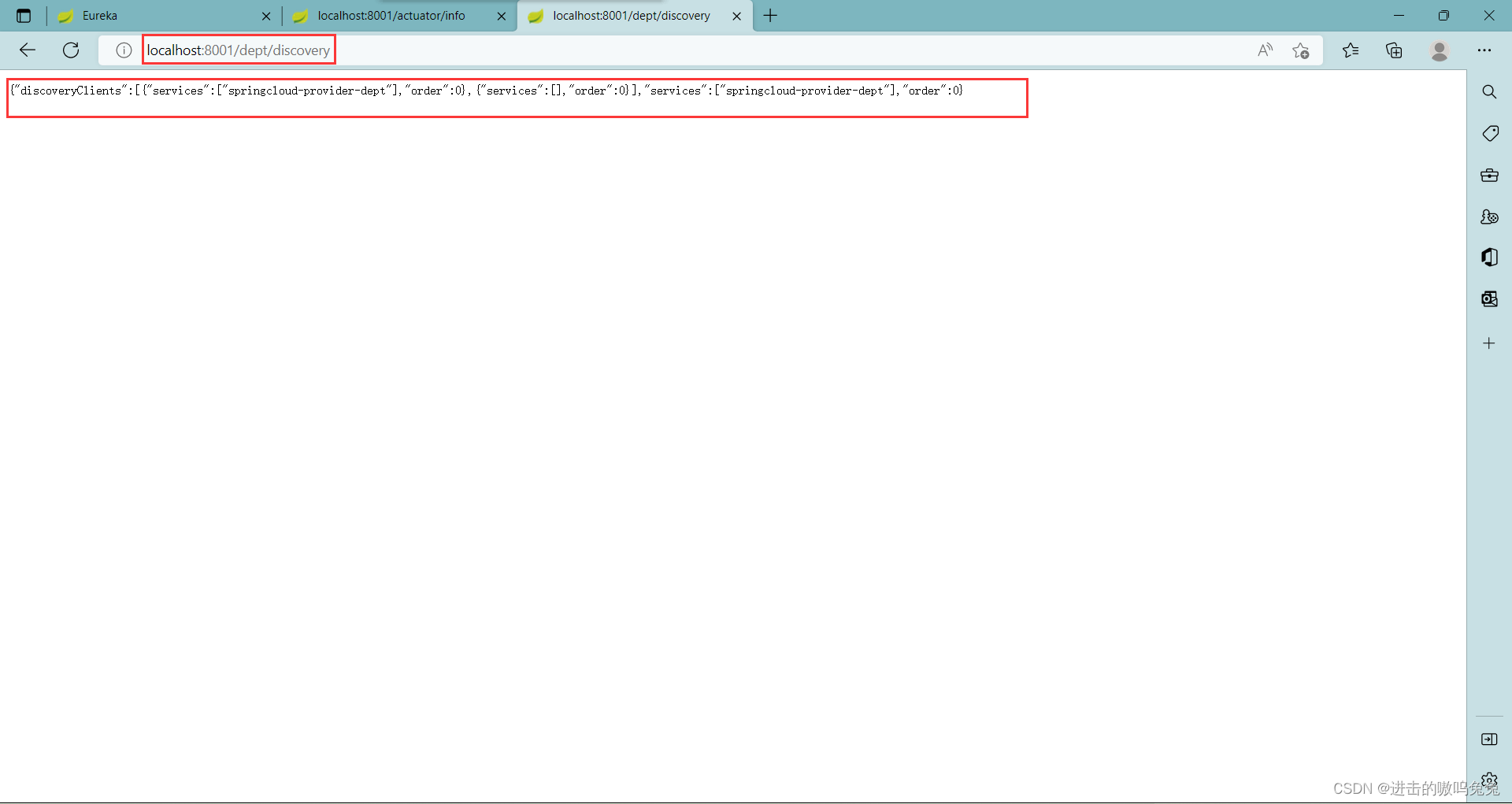Open the tab actions menu icon
This screenshot has height=804, width=1512.
(24, 16)
